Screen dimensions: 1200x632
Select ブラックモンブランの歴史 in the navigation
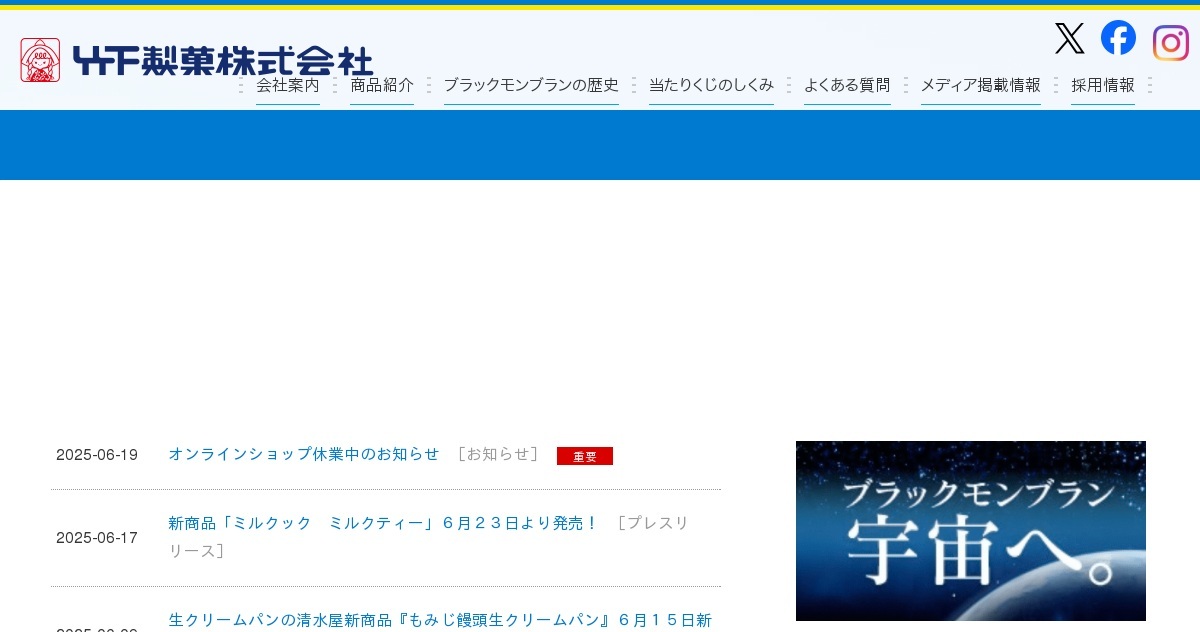(530, 86)
